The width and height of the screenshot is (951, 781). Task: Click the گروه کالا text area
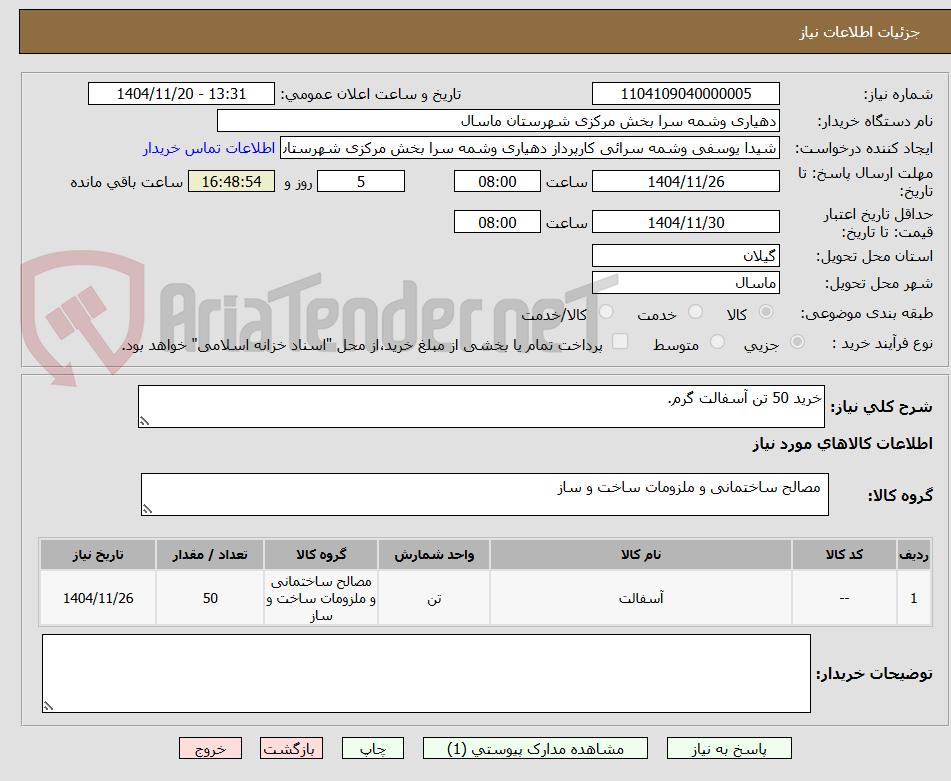(x=485, y=494)
